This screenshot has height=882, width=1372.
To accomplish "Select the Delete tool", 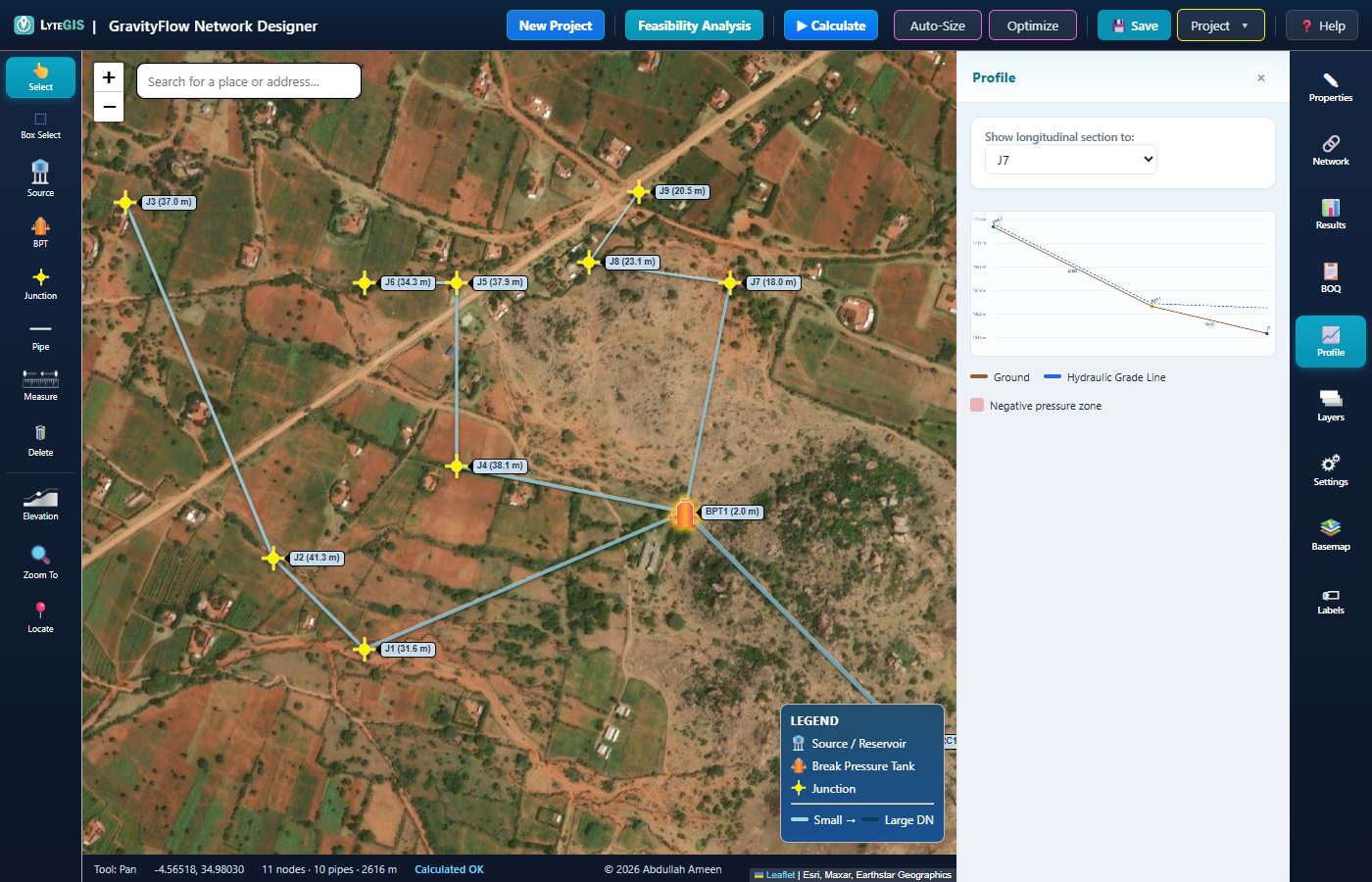I will point(40,440).
